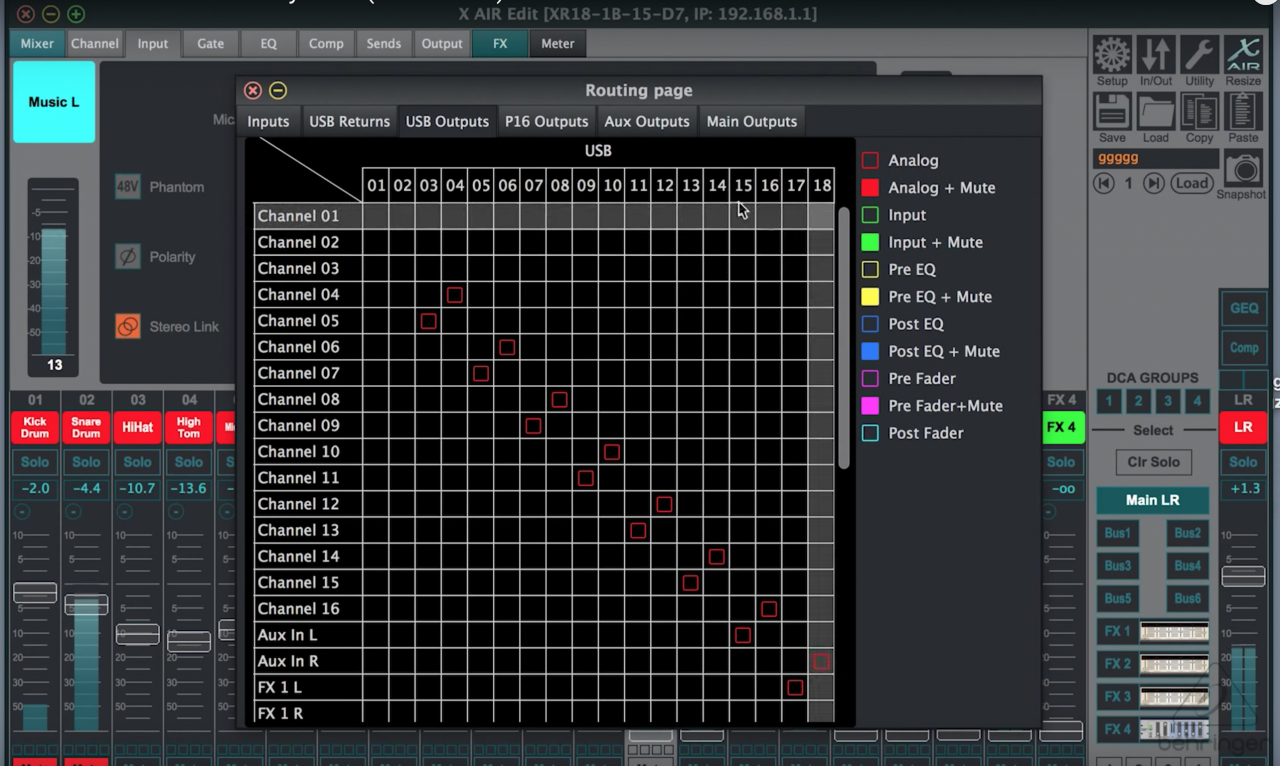Viewport: 1280px width, 766px height.
Task: Open the Sends tab
Action: pyautogui.click(x=384, y=43)
